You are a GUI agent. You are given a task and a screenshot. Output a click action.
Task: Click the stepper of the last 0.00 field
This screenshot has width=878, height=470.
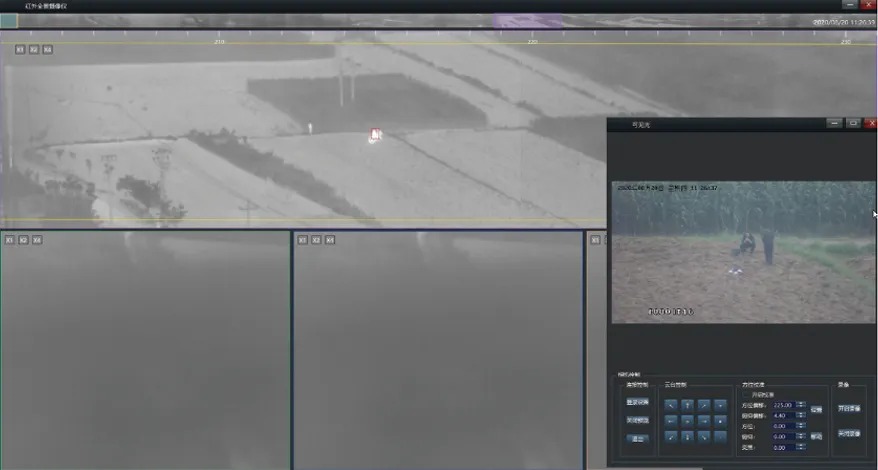800,447
